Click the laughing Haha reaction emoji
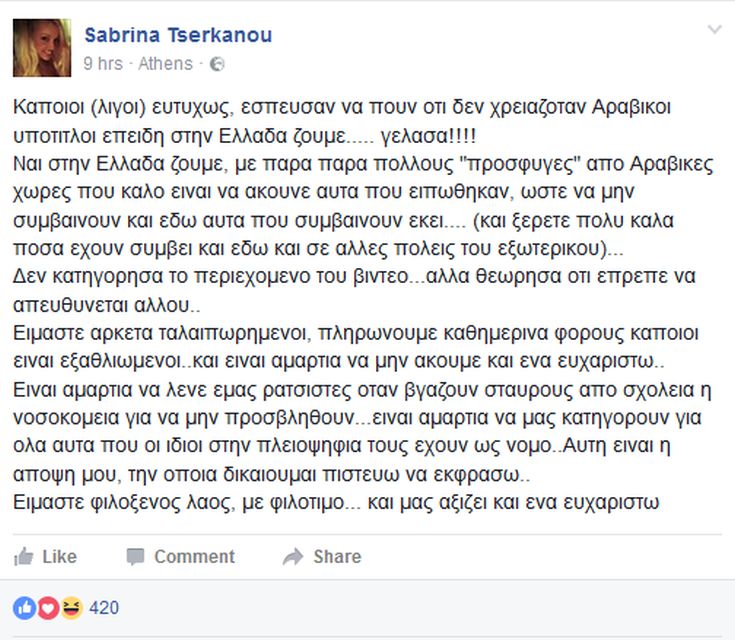Screen dimensions: 735x640 click(x=71, y=608)
